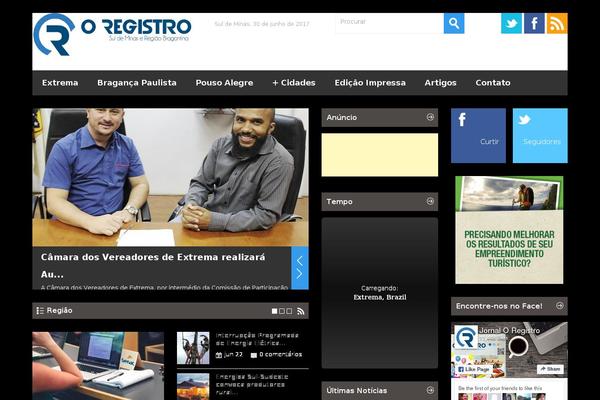Open the Contato menu item
This screenshot has height=400, width=600.
click(x=493, y=83)
